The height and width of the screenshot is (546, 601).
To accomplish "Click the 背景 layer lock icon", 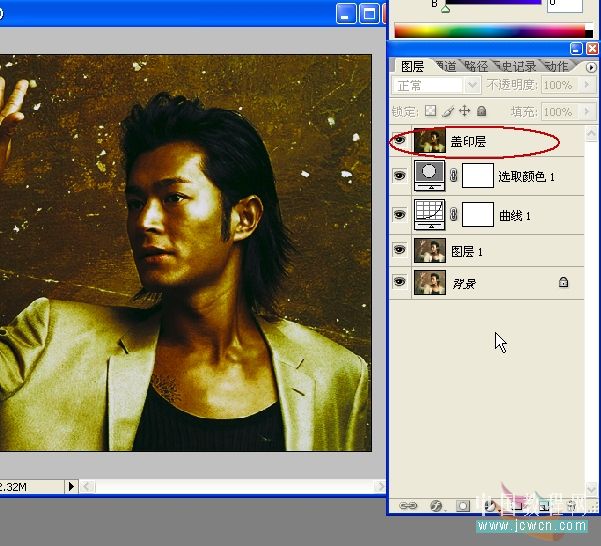I will (563, 282).
